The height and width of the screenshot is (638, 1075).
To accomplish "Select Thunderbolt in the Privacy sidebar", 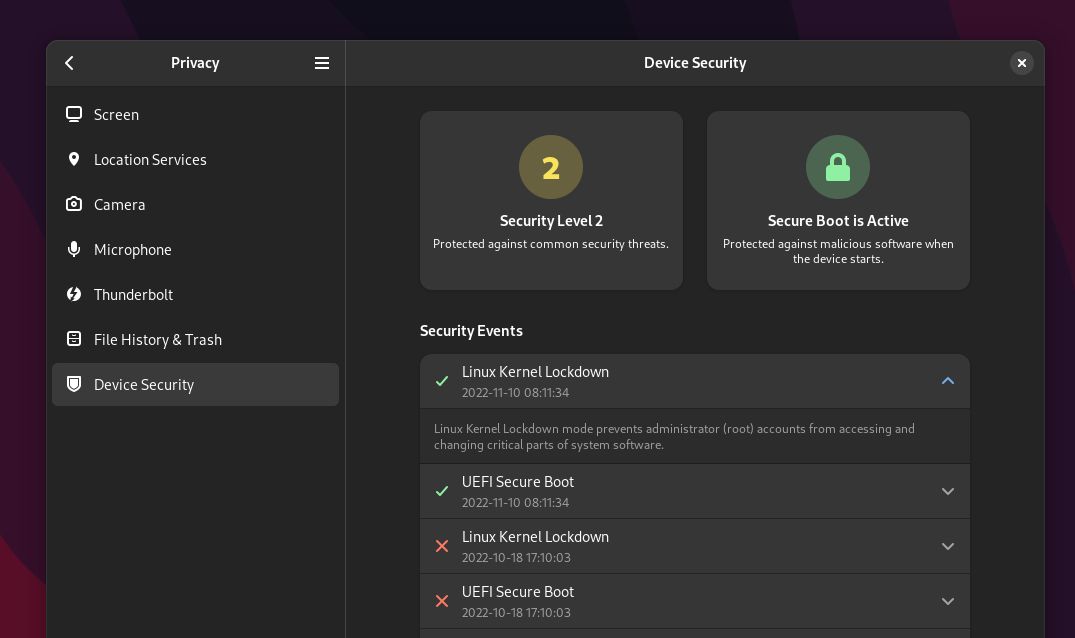I will [133, 294].
